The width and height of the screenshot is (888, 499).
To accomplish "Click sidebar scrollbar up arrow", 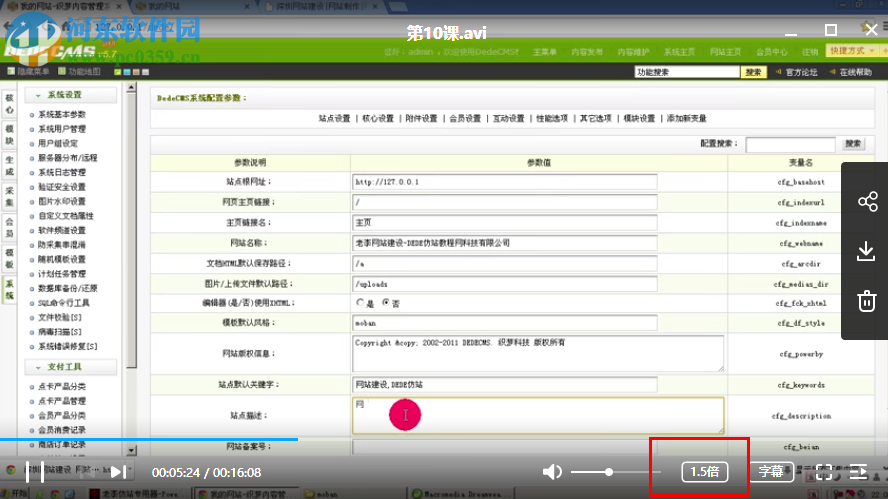I will (131, 88).
